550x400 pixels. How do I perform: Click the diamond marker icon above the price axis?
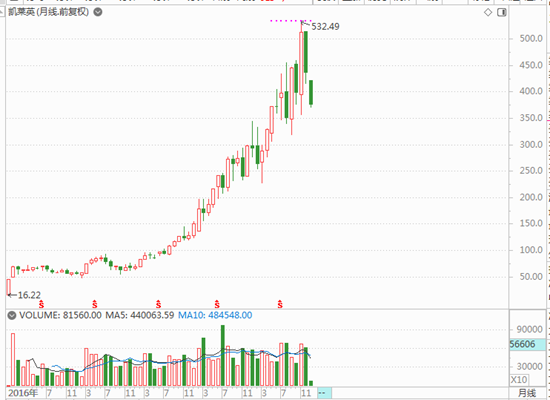(488, 13)
